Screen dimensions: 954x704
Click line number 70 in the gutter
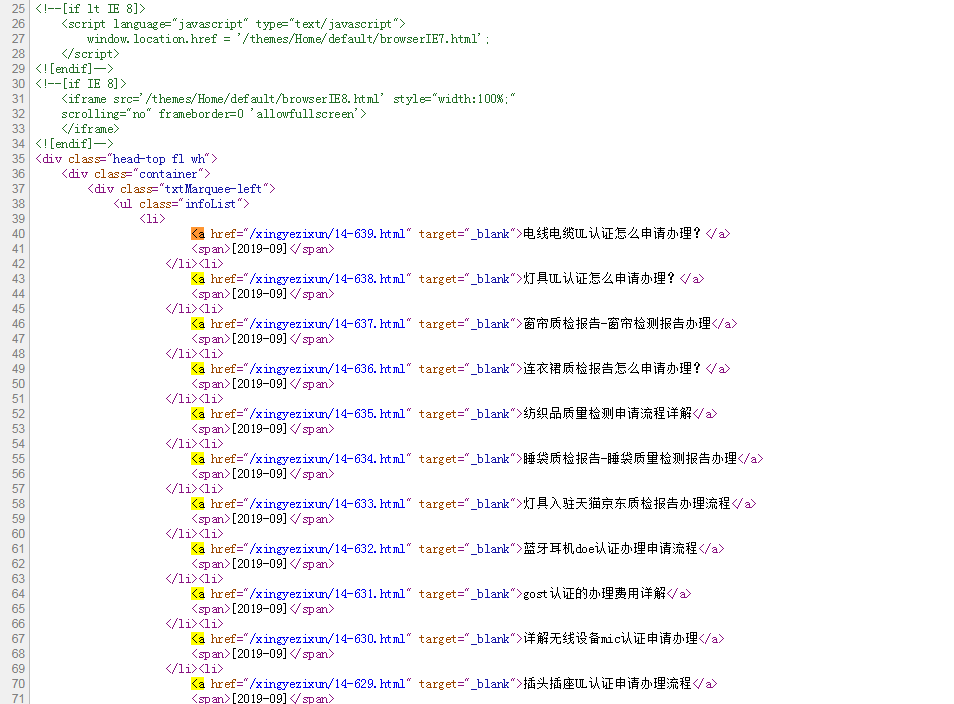(18, 684)
